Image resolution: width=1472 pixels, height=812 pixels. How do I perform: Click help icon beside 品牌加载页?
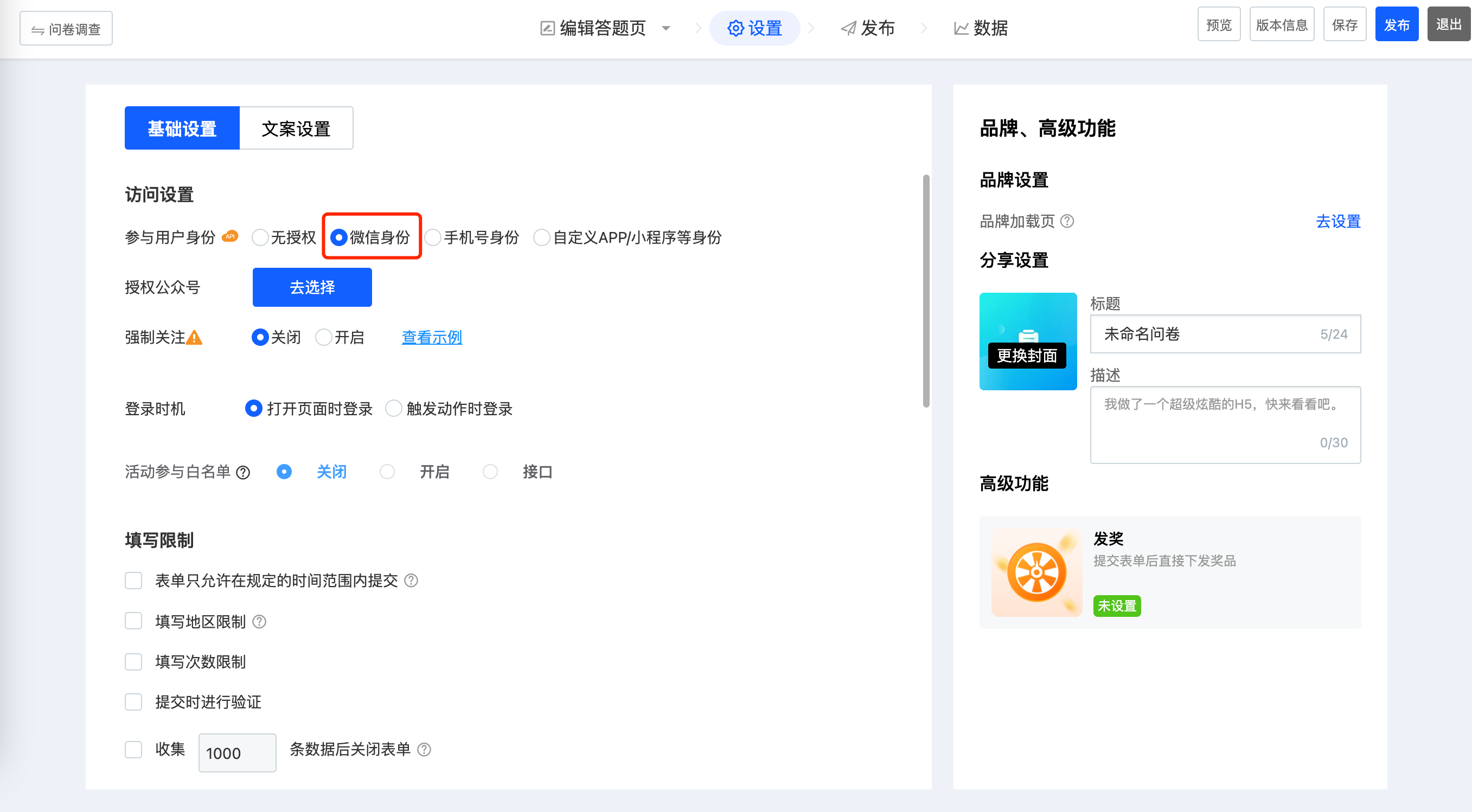(x=1067, y=221)
